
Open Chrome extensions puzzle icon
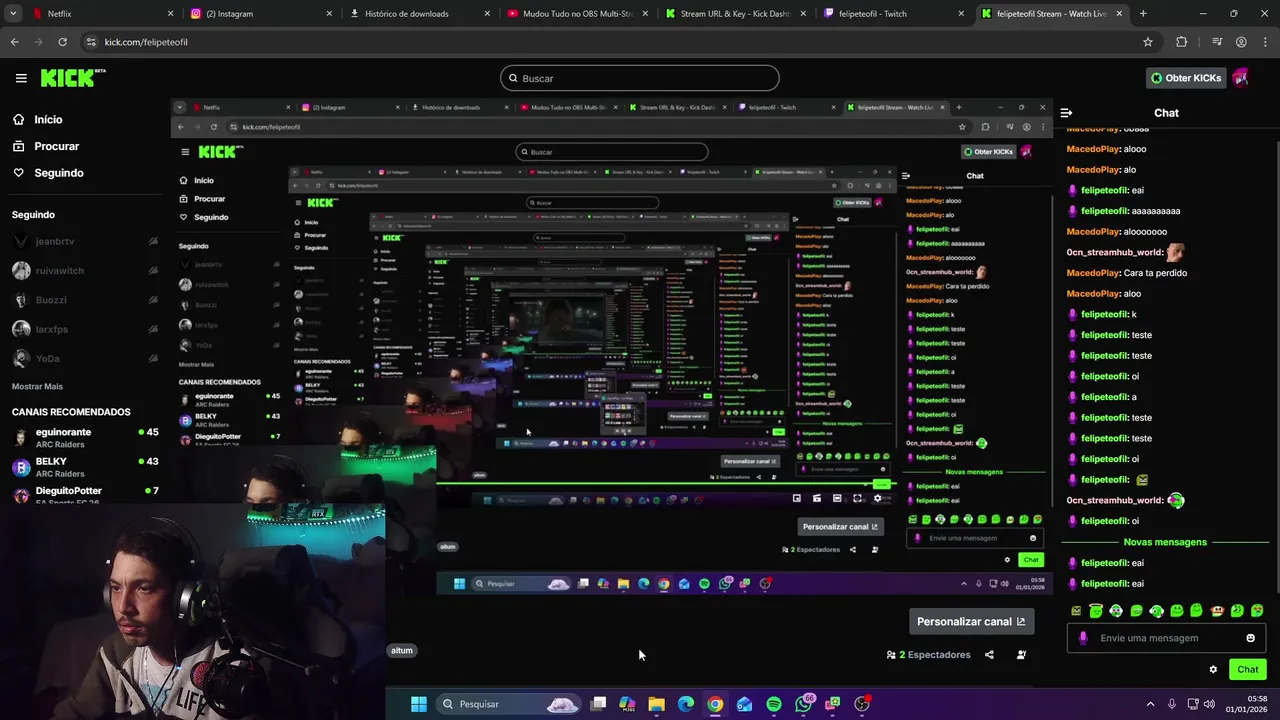pos(1182,42)
